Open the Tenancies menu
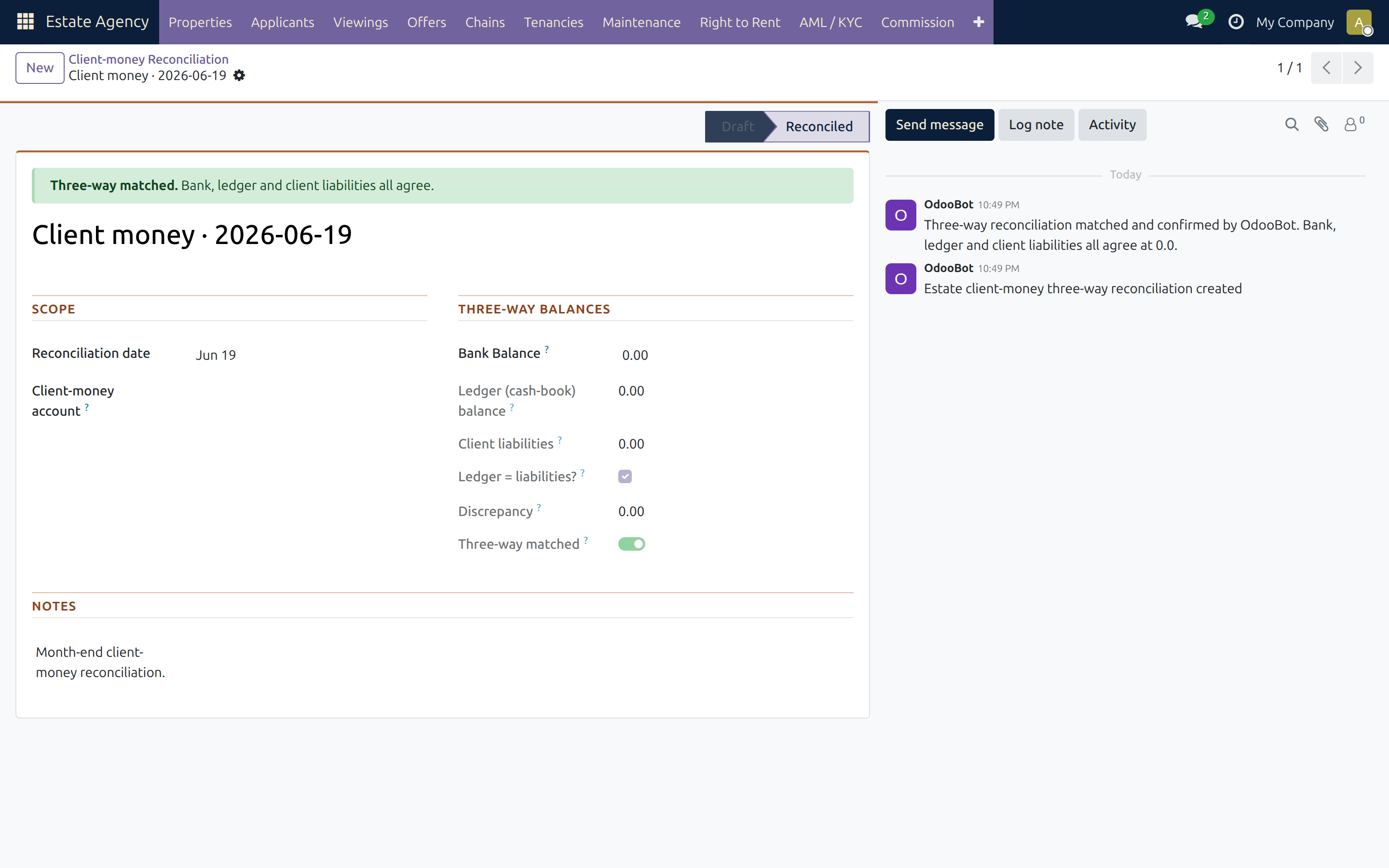The width and height of the screenshot is (1389, 868). pyautogui.click(x=553, y=22)
